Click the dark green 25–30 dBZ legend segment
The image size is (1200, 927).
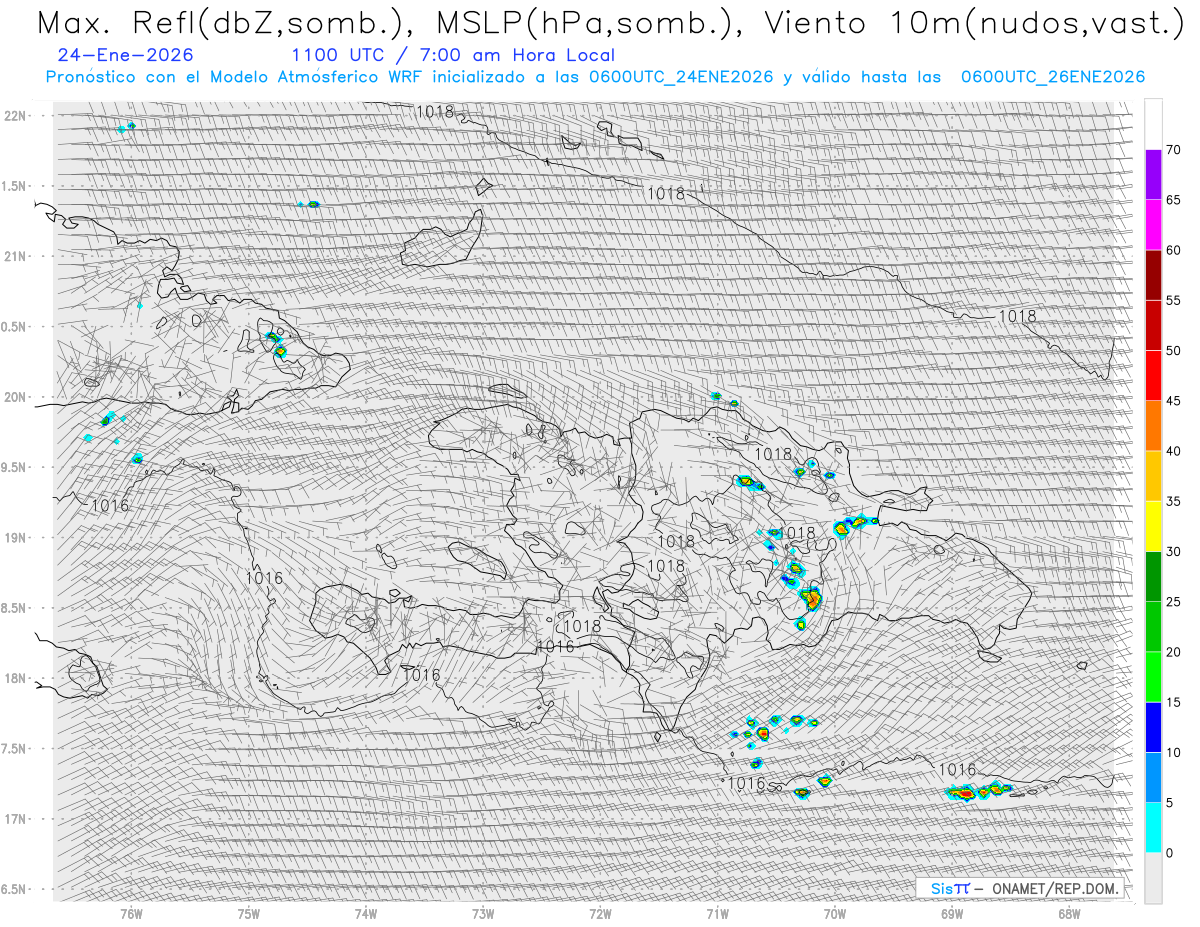1153,576
